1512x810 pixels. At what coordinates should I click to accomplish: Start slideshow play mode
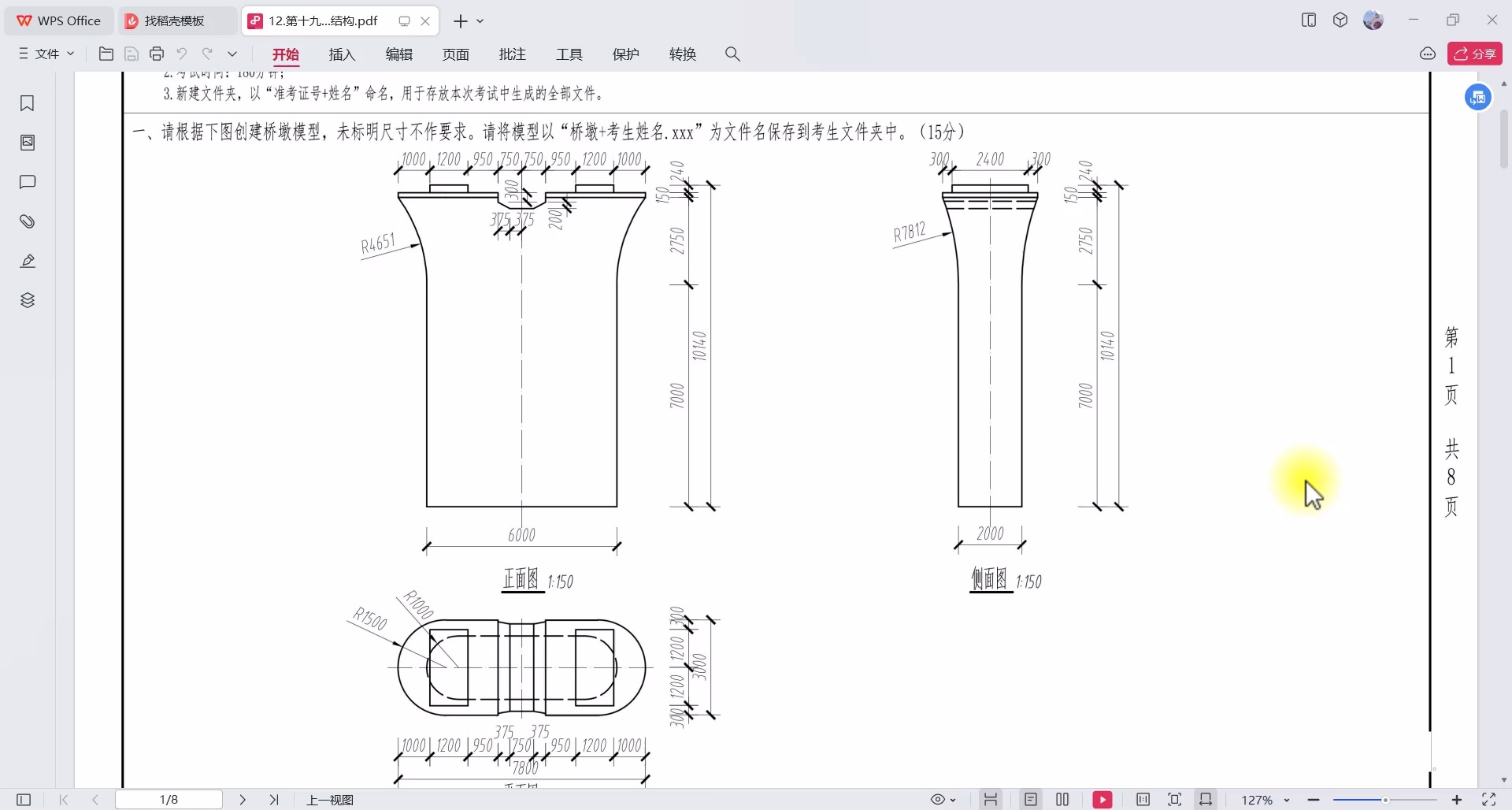[1102, 800]
